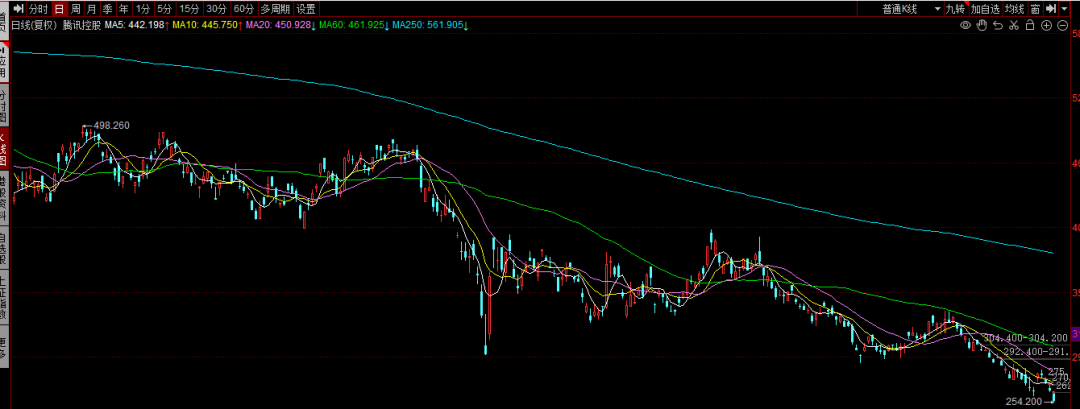Viewport: 1080px width, 409px height.
Task: Click the collapse arrow left of 分时
Action: [x=19, y=9]
